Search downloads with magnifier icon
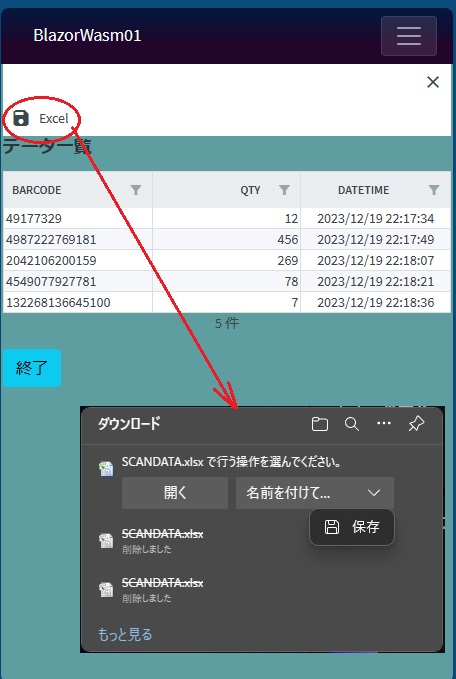The width and height of the screenshot is (456, 679). pyautogui.click(x=352, y=424)
